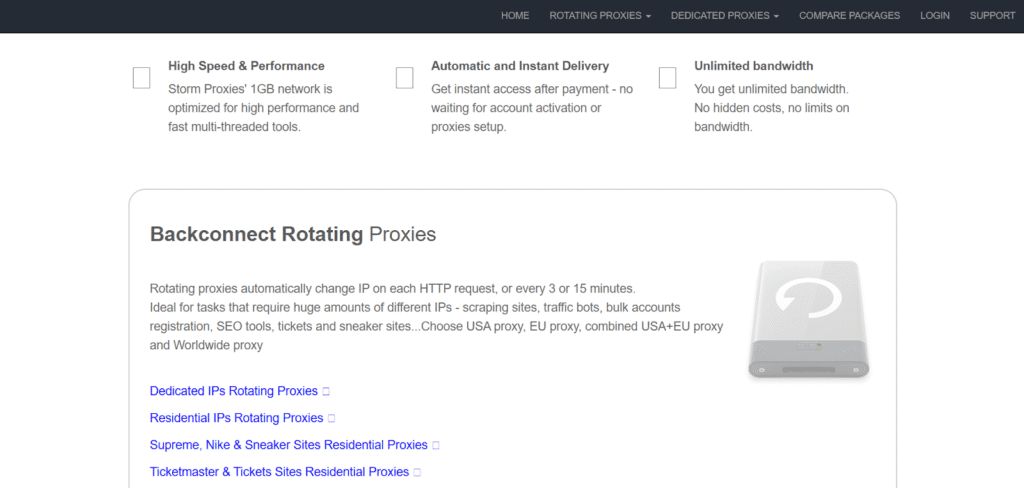Go to the Home page
This screenshot has height=488, width=1024.
515,16
